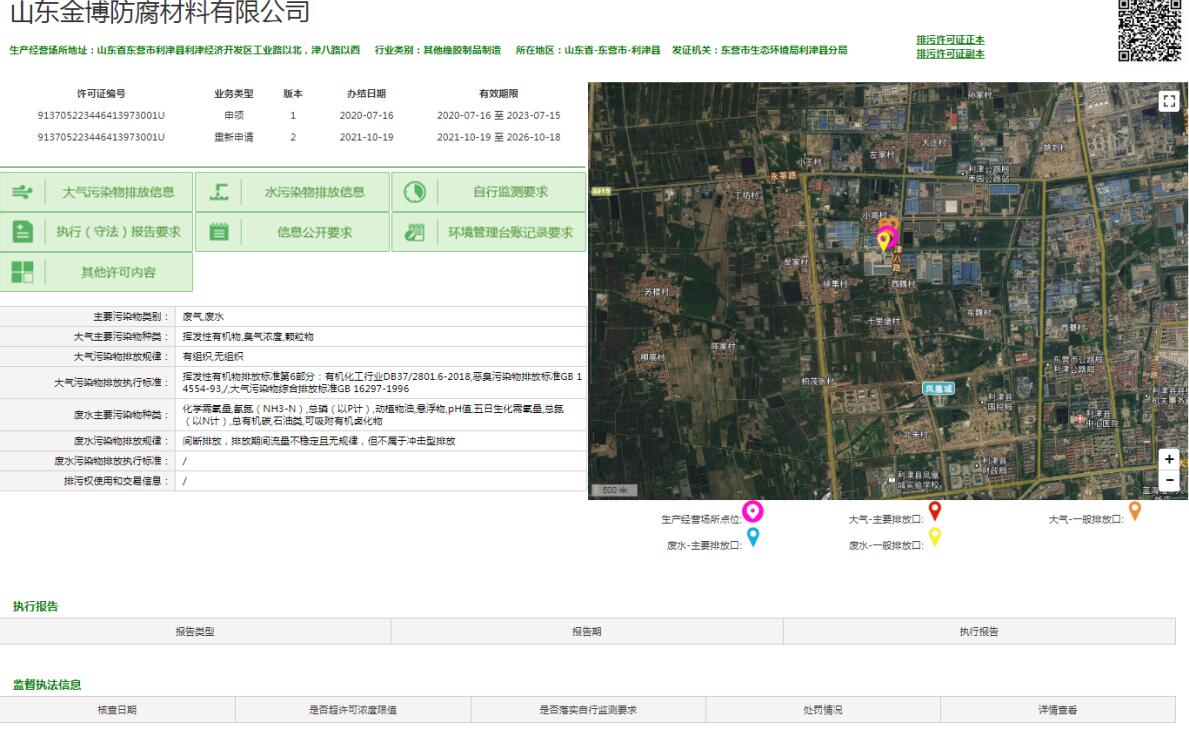
Task: Open the 其他许可内容 tab
Action: click(96, 272)
